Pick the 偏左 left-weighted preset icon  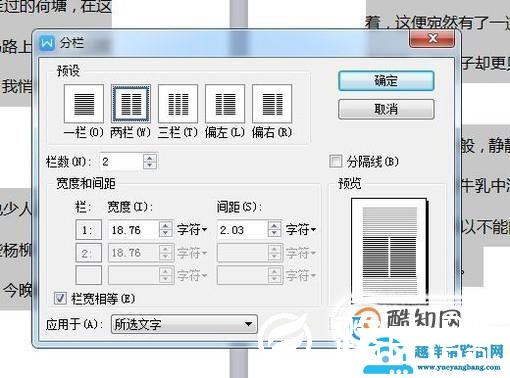coord(225,104)
